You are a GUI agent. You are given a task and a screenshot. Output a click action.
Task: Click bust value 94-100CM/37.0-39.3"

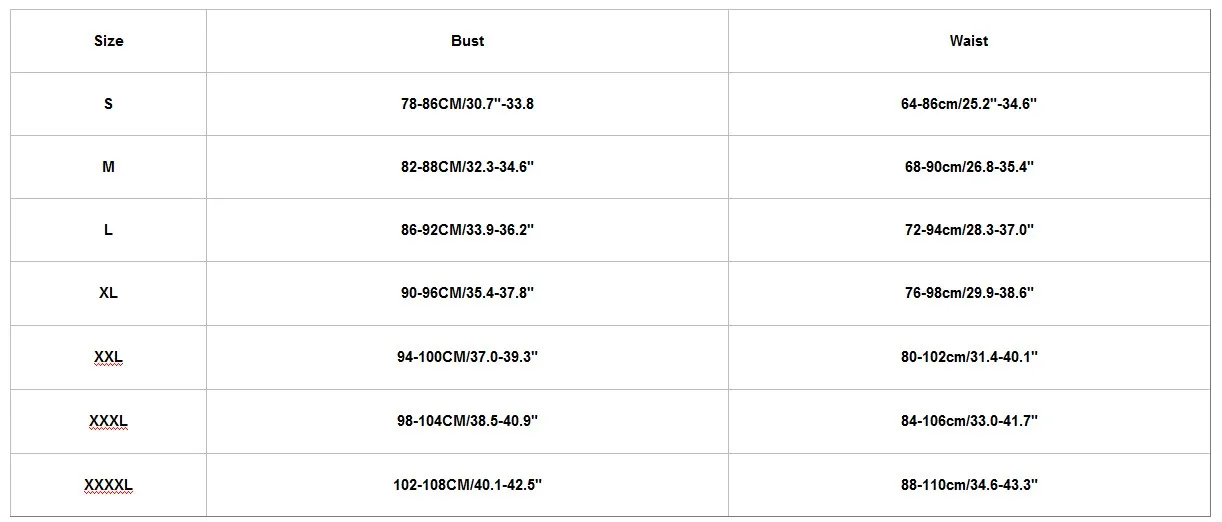pos(467,357)
